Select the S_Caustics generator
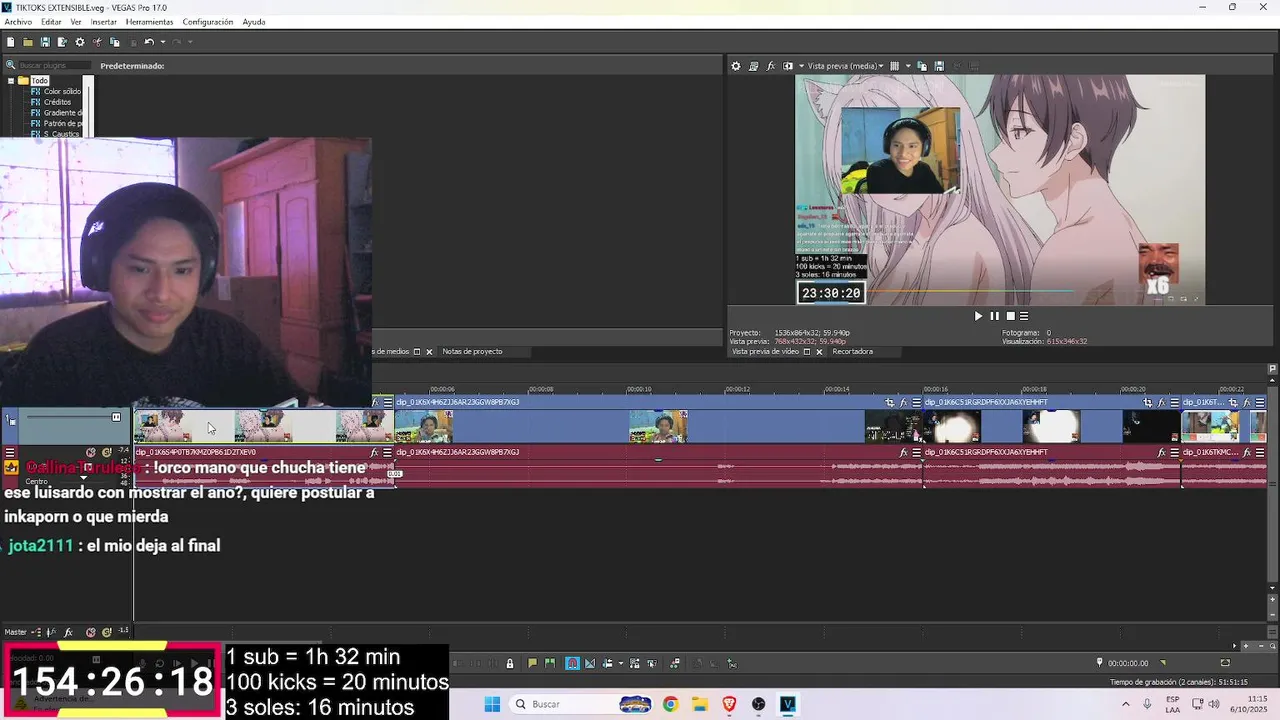 (62, 134)
